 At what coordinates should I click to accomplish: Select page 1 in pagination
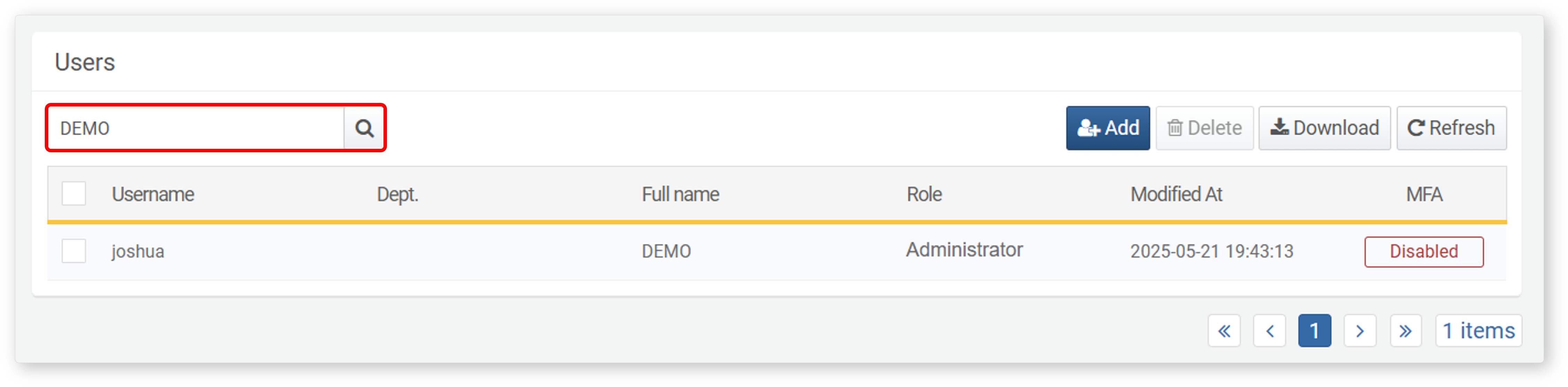pyautogui.click(x=1314, y=331)
